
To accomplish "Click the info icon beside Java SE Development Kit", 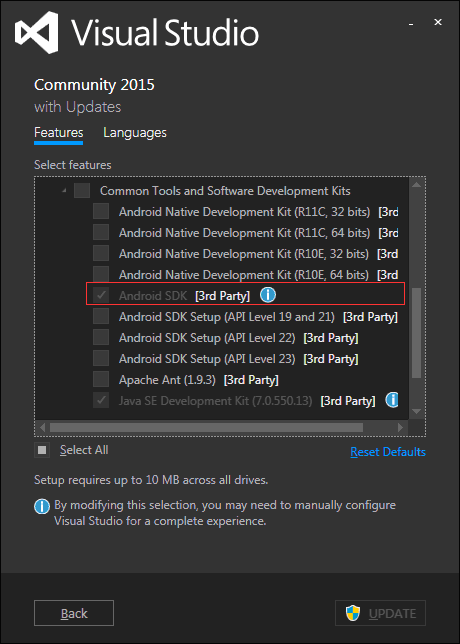I will (392, 400).
